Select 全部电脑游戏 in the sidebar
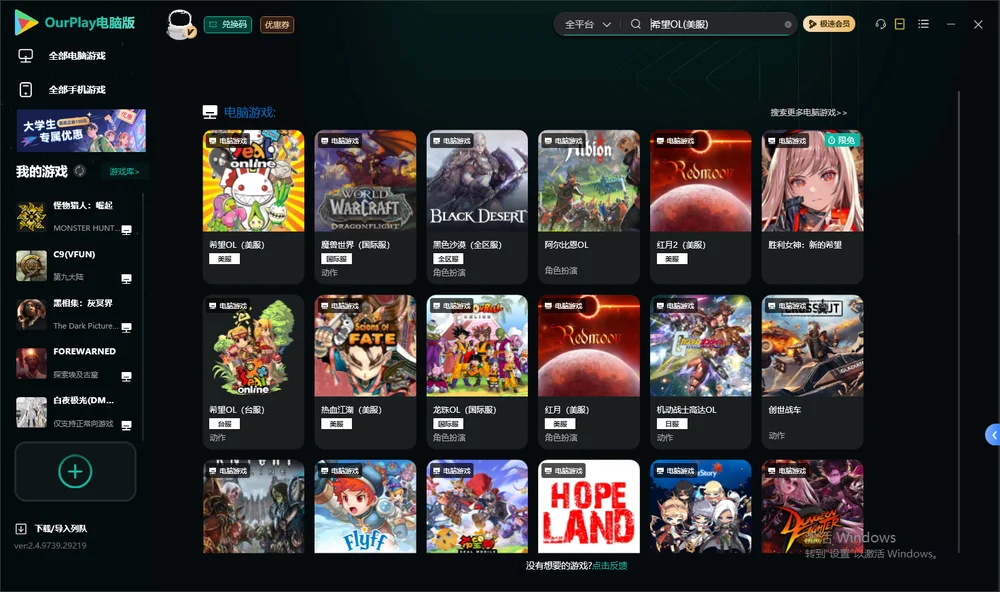1000x592 pixels. click(62, 56)
